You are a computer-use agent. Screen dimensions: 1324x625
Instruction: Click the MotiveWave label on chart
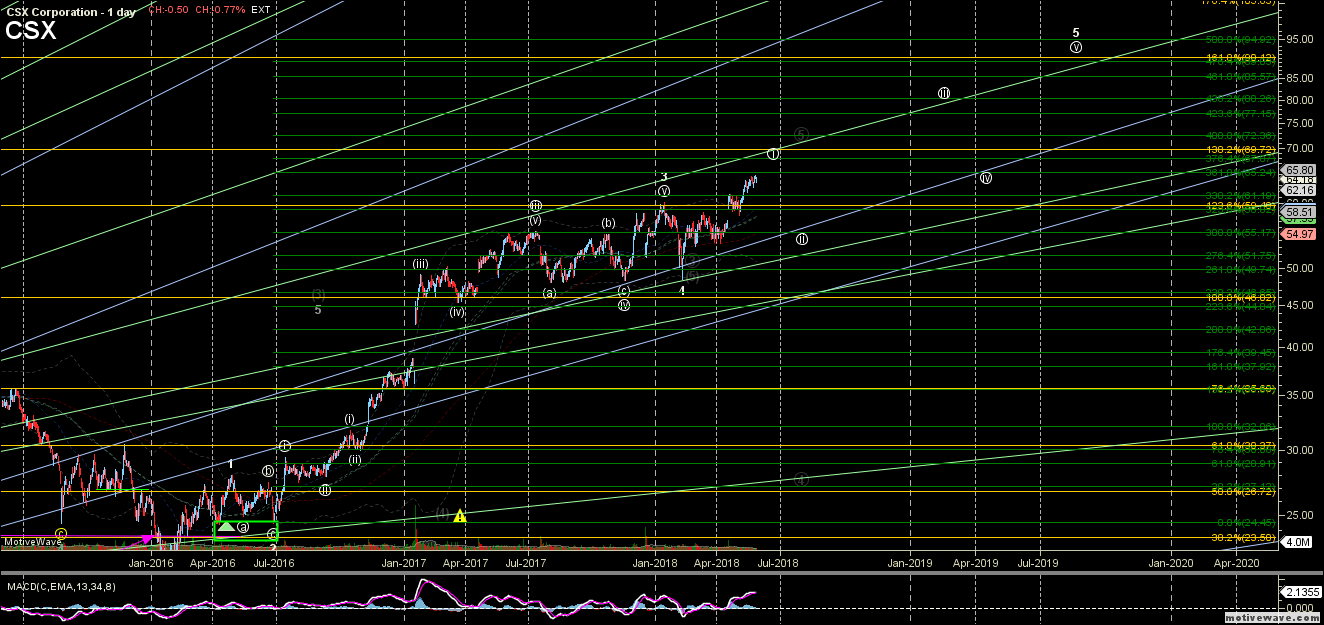[x=32, y=542]
